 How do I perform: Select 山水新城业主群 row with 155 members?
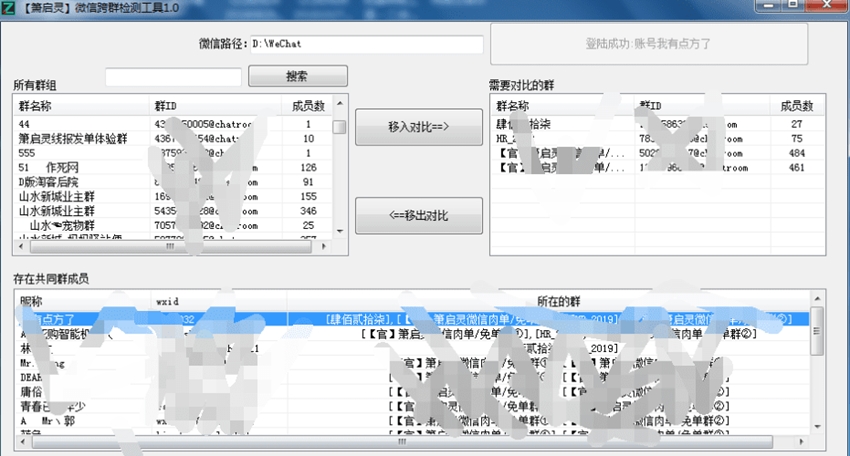click(x=173, y=197)
